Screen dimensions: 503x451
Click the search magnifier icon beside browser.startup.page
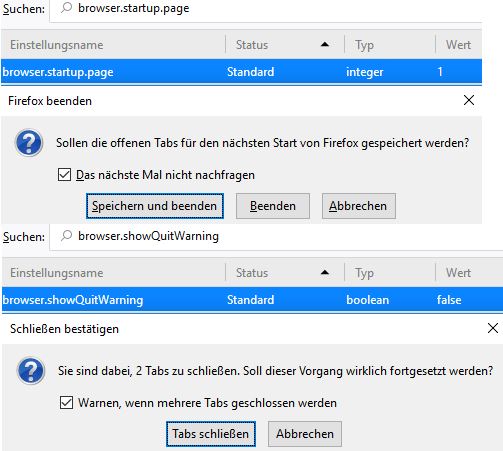66,8
